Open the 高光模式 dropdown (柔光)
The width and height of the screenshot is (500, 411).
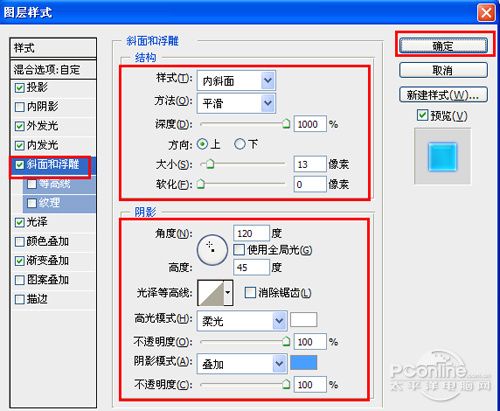[x=242, y=321]
